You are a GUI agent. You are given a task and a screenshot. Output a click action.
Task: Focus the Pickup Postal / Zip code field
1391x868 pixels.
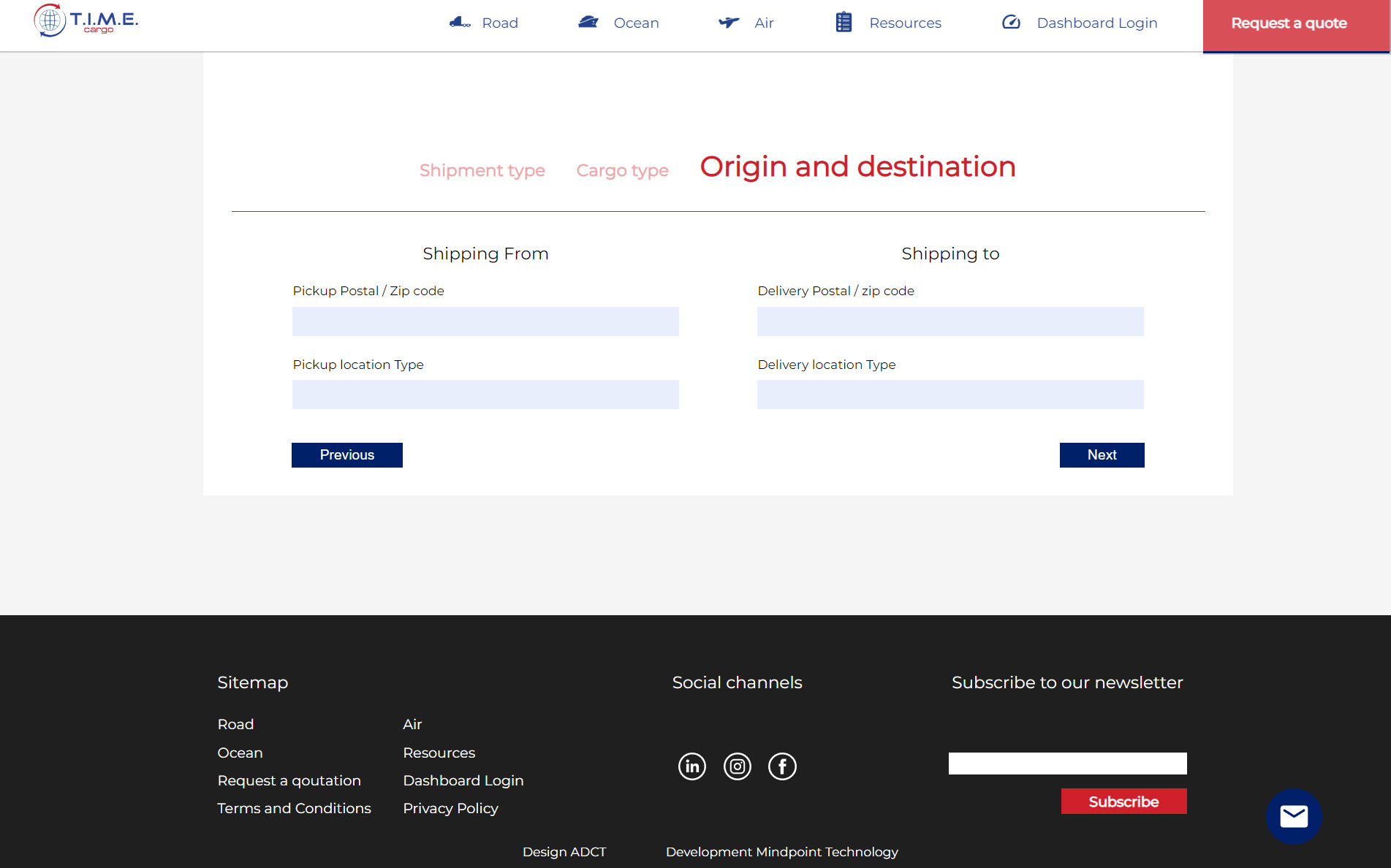(485, 321)
